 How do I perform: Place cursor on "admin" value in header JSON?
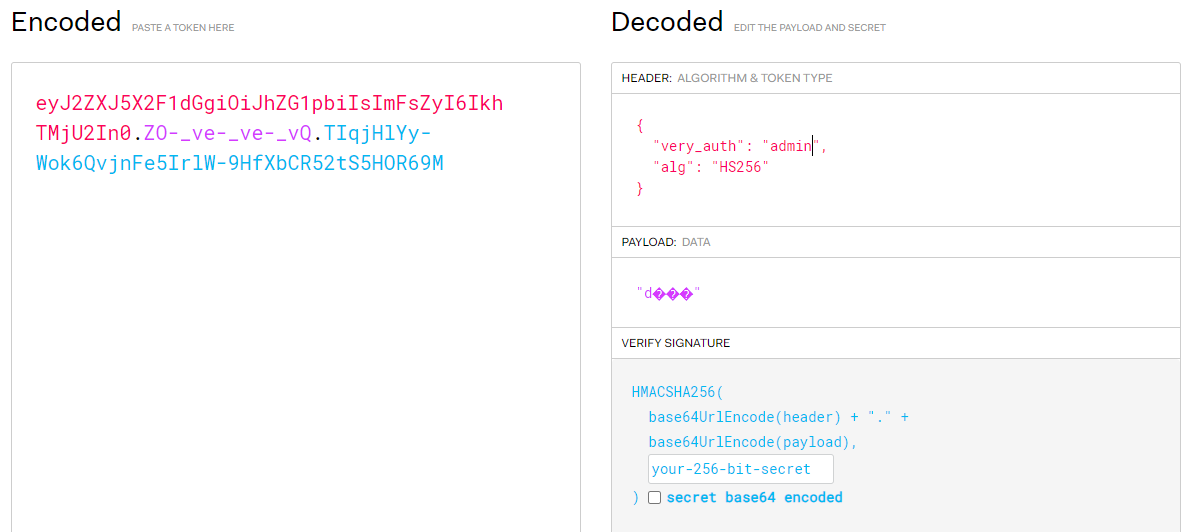790,146
